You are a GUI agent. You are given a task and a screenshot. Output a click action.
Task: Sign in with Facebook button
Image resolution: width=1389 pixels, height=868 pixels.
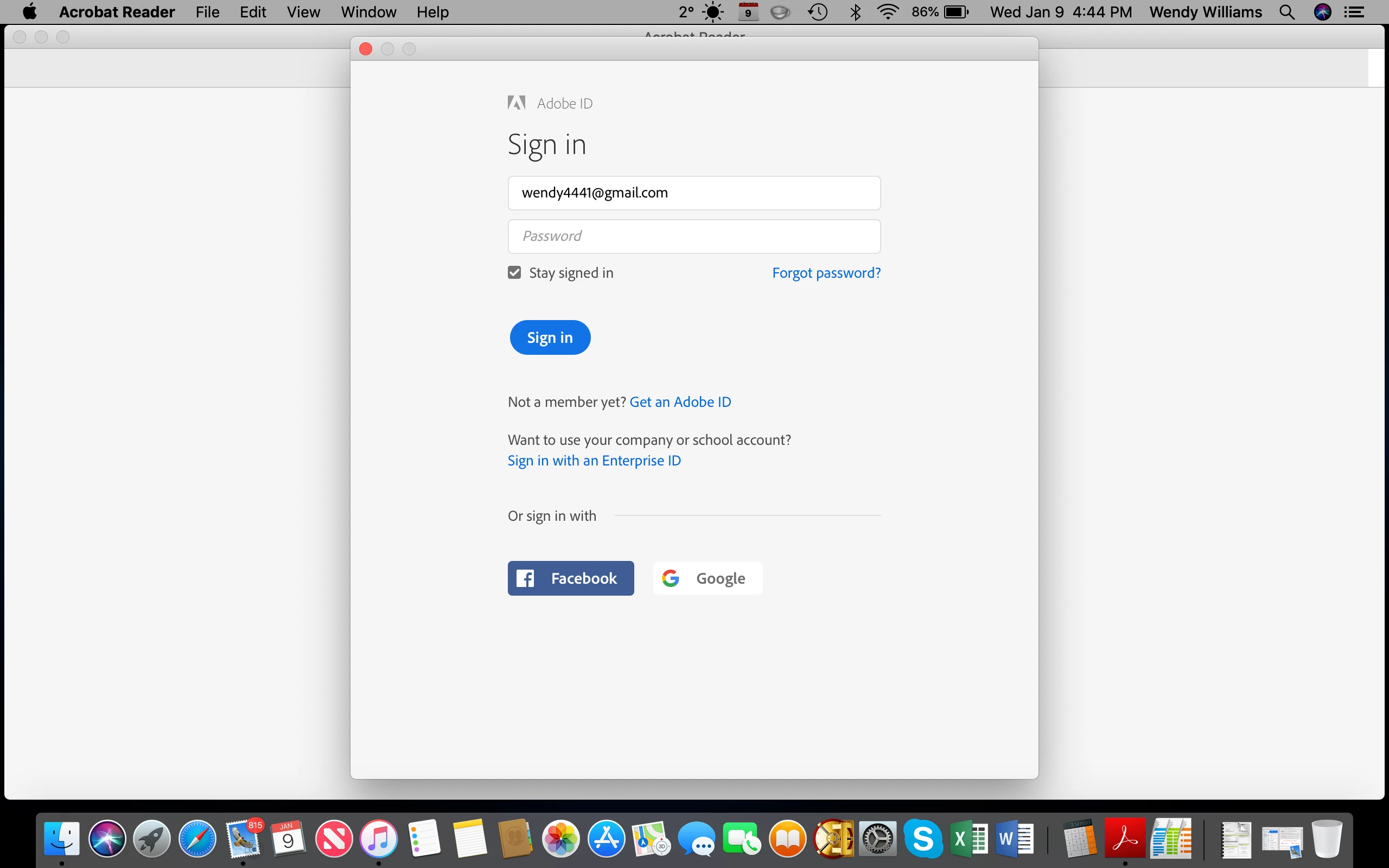[571, 578]
